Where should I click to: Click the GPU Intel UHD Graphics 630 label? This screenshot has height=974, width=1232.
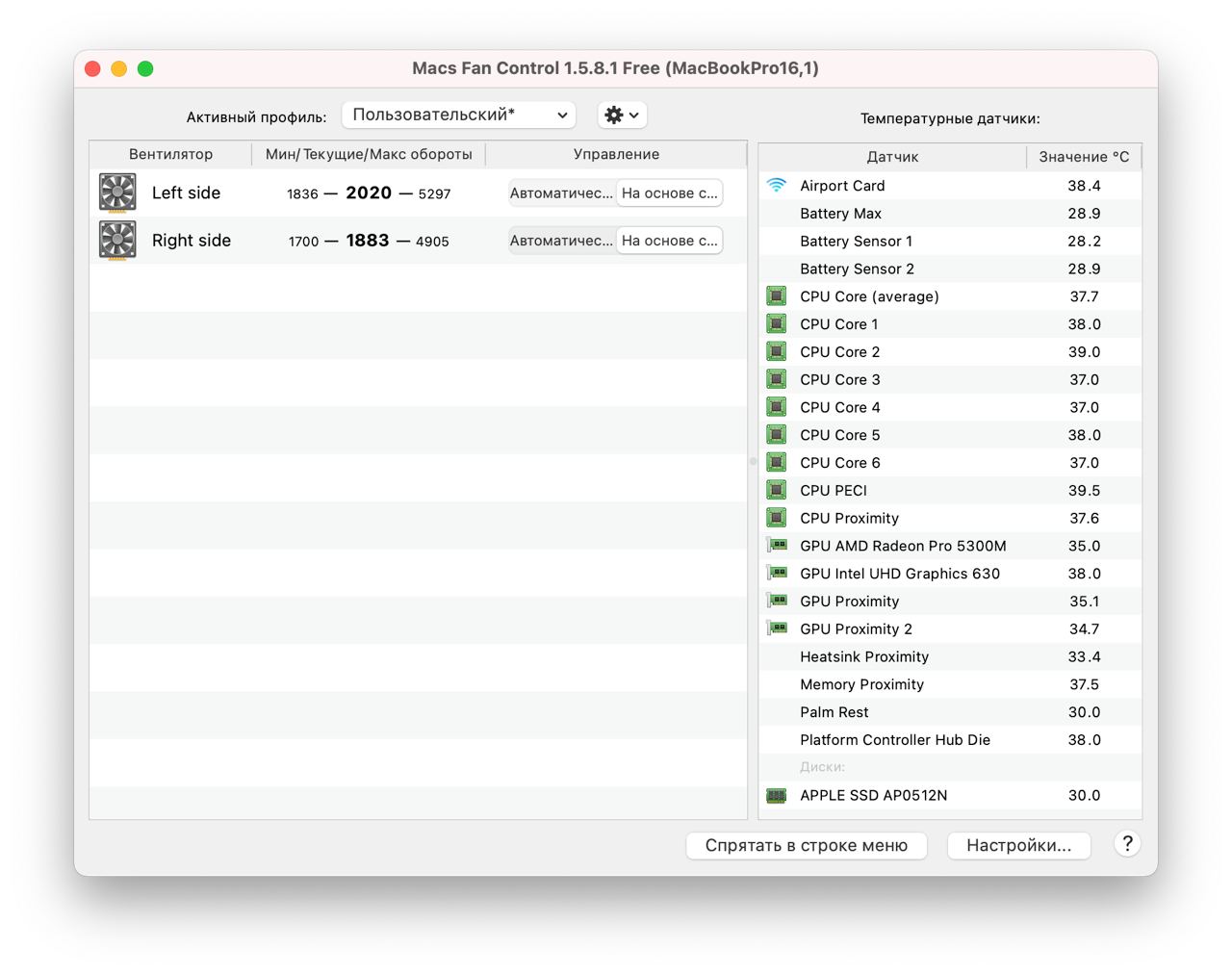(x=900, y=574)
